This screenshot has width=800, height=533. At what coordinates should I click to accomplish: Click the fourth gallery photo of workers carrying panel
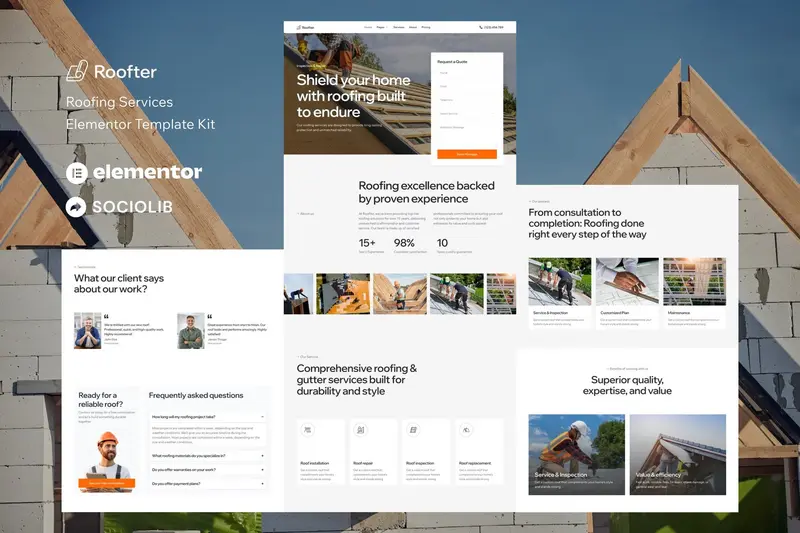pyautogui.click(x=457, y=294)
